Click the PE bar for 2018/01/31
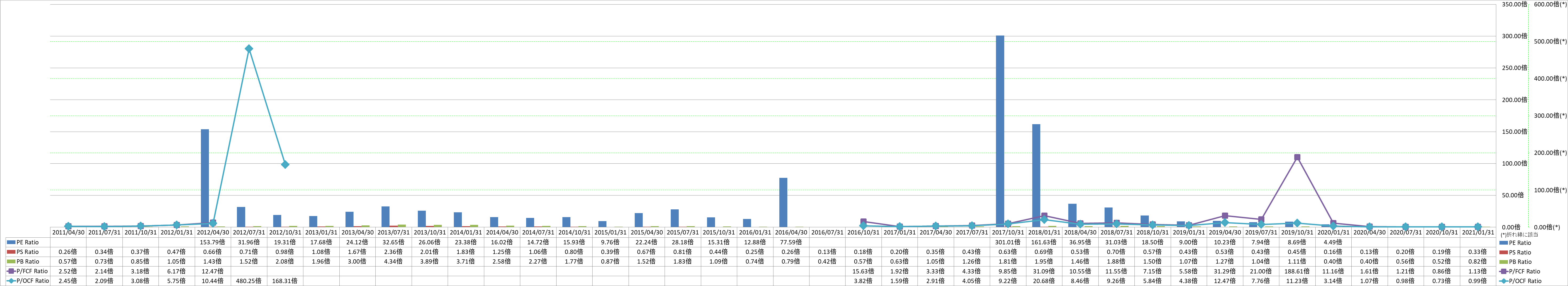Image resolution: width=1568 pixels, height=286 pixels. click(x=1036, y=176)
